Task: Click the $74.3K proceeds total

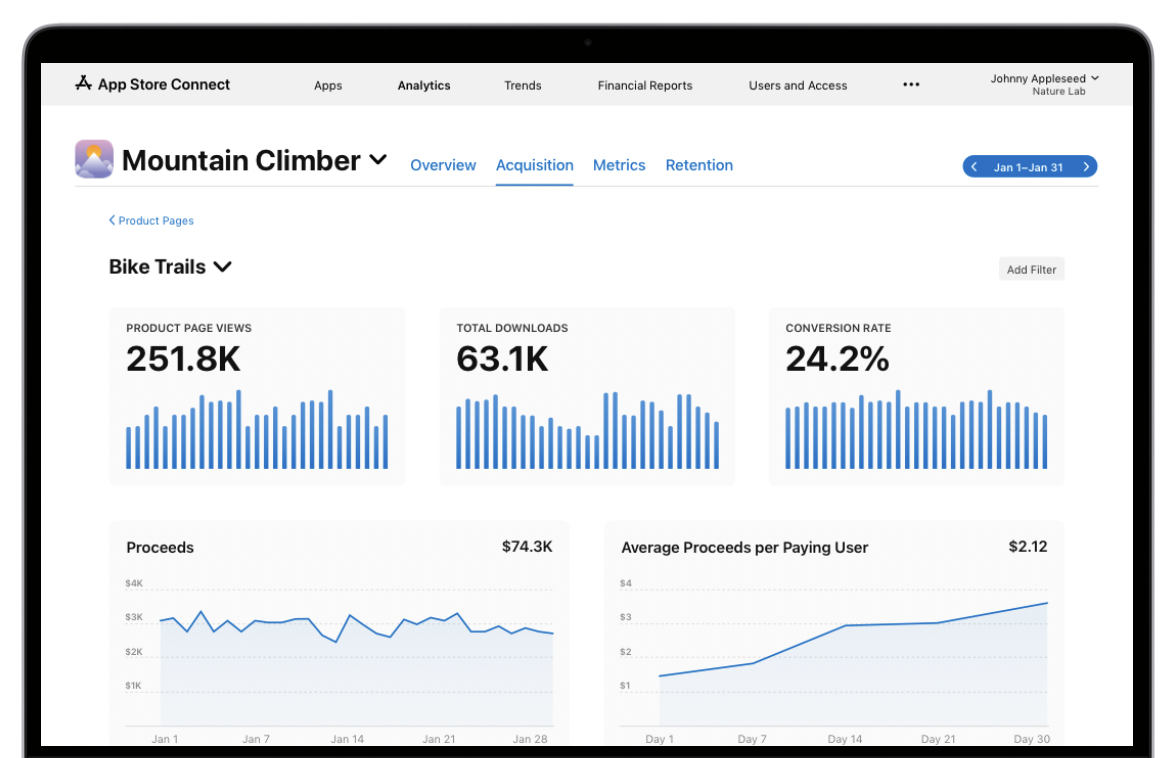Action: click(x=527, y=547)
